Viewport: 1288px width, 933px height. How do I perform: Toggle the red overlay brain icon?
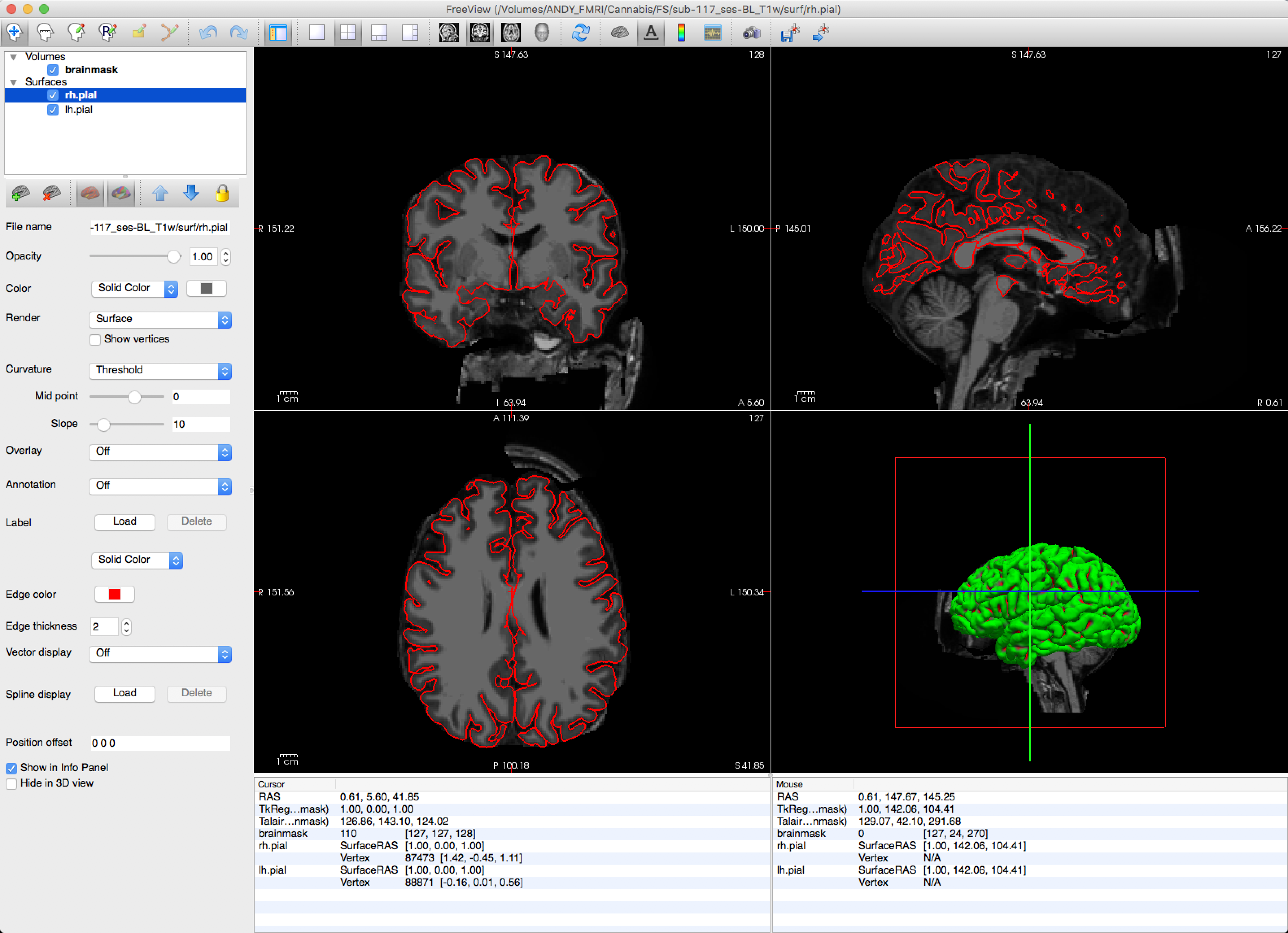90,194
